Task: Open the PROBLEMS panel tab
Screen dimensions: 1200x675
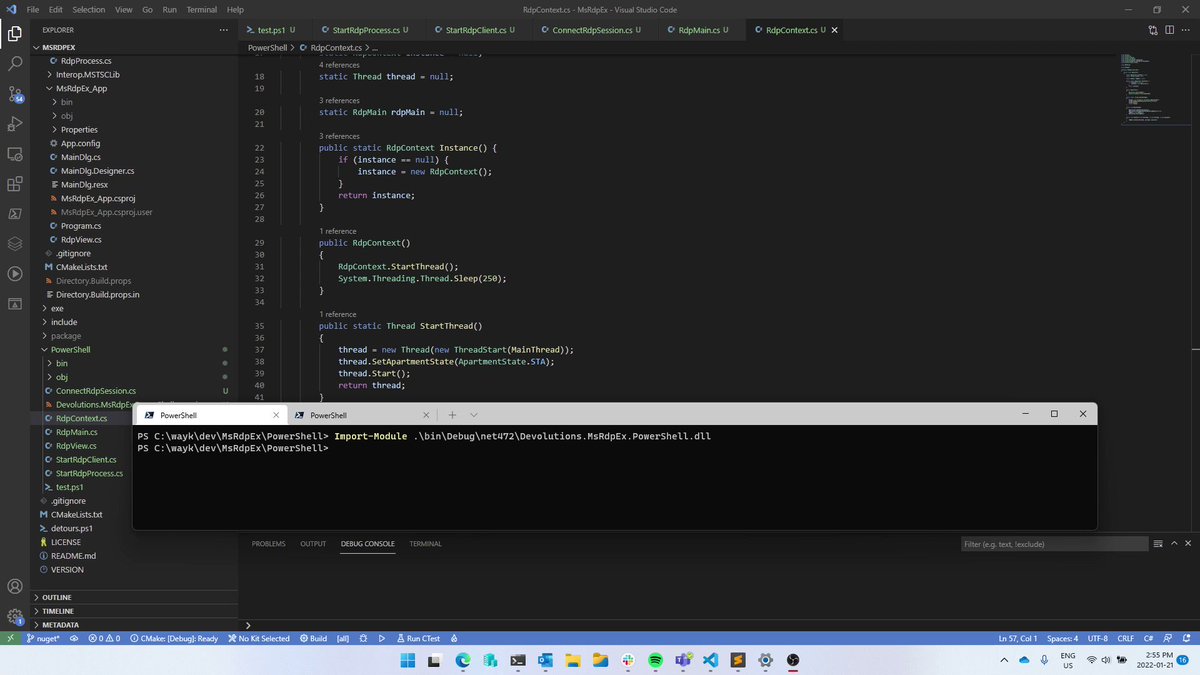Action: pyautogui.click(x=269, y=544)
